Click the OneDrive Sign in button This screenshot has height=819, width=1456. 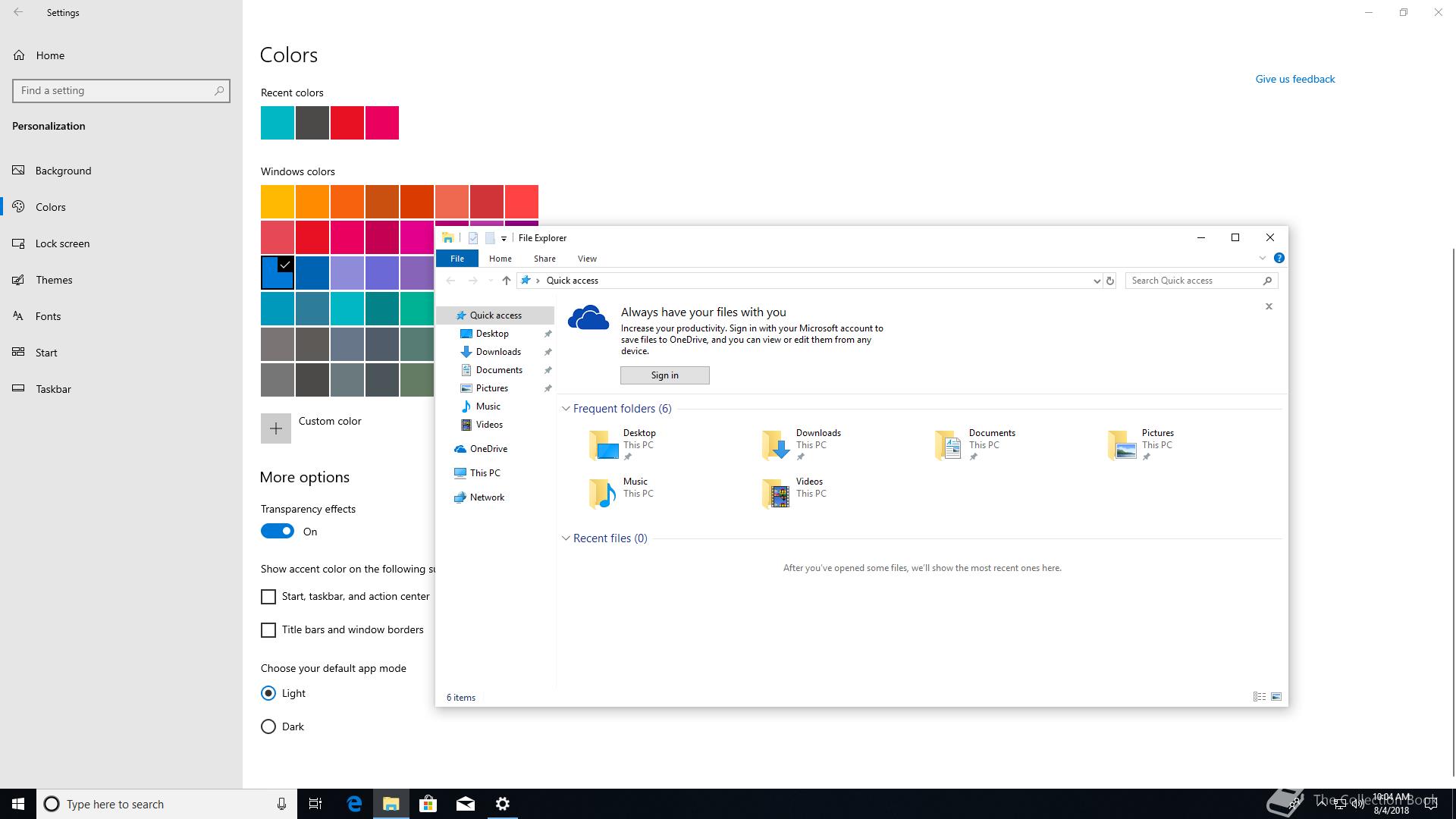[x=664, y=375]
